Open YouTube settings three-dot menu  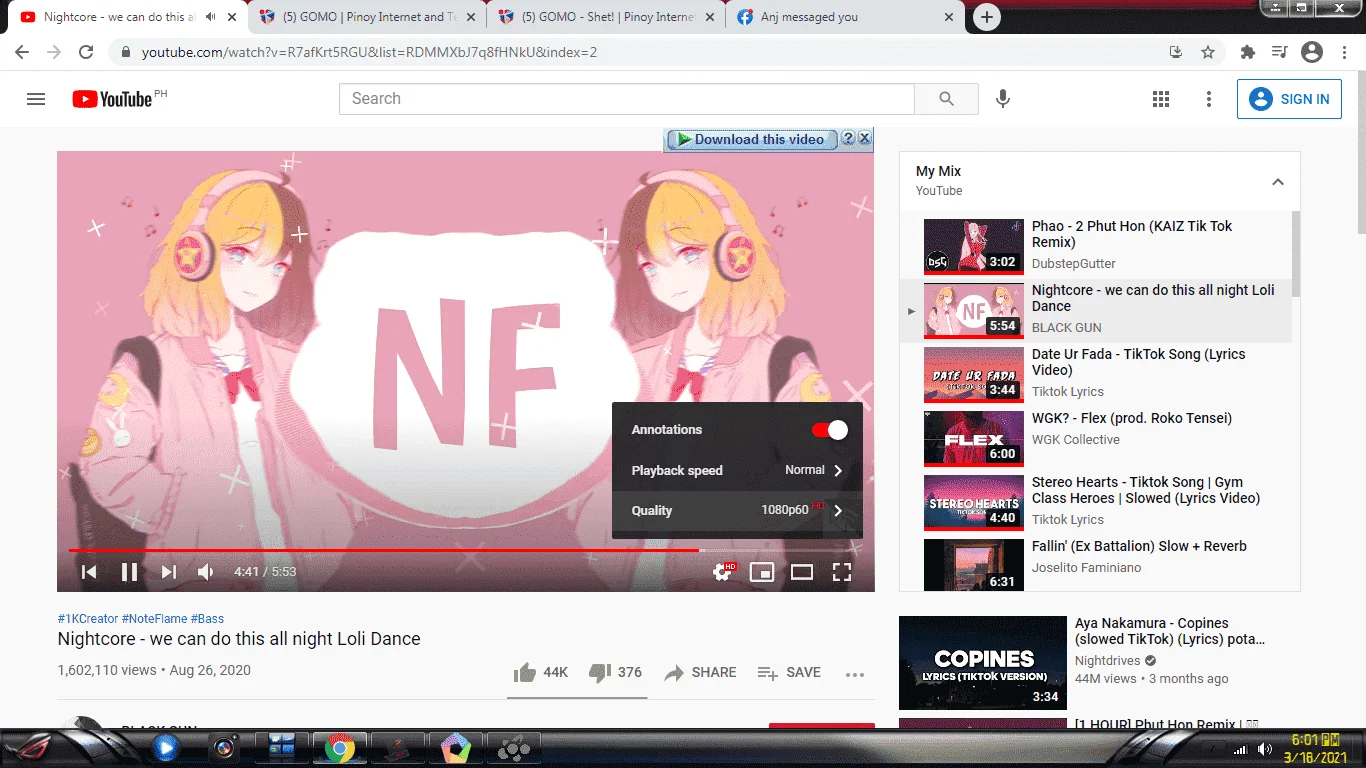[x=1209, y=99]
